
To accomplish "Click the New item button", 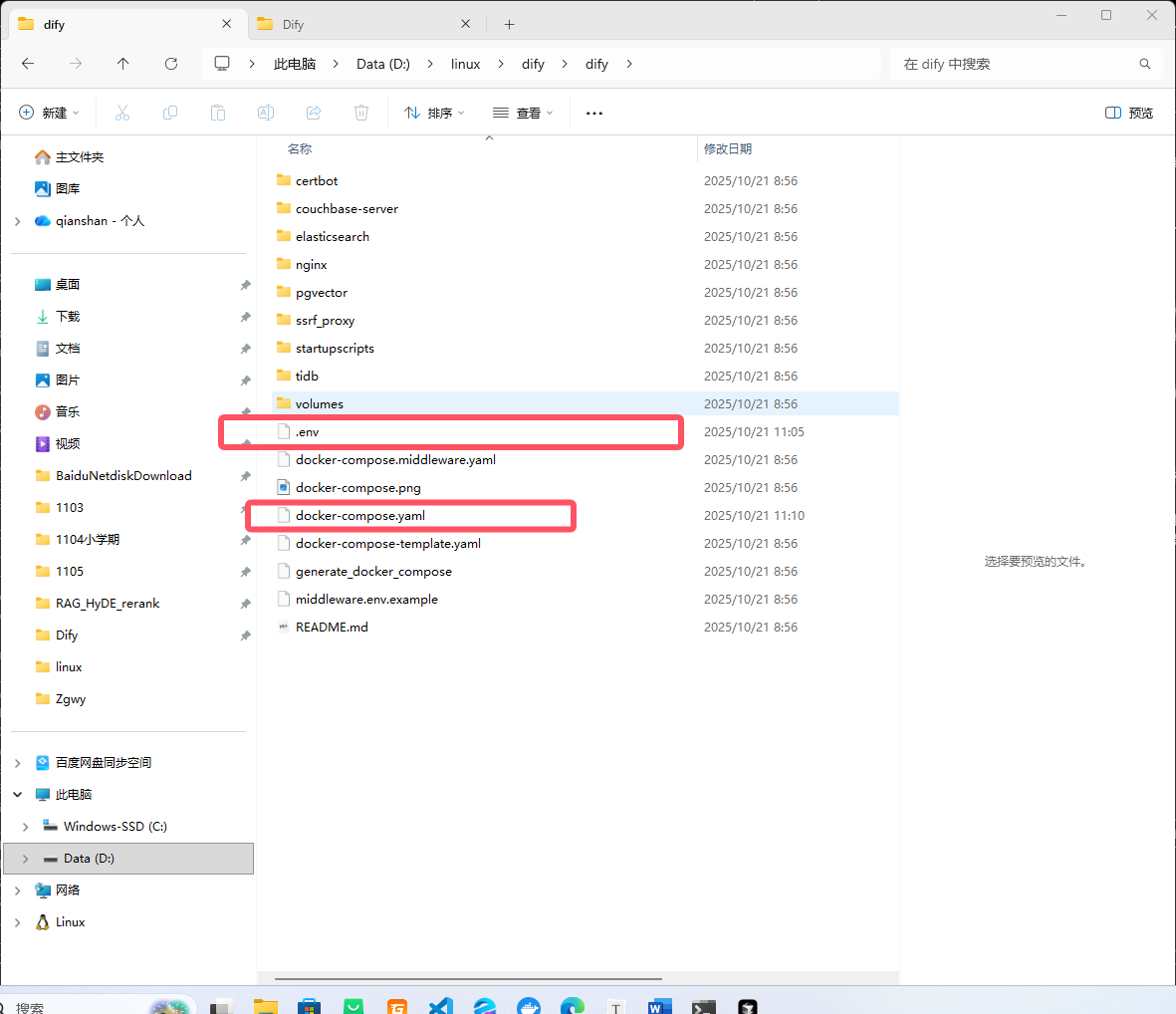I will click(x=49, y=113).
